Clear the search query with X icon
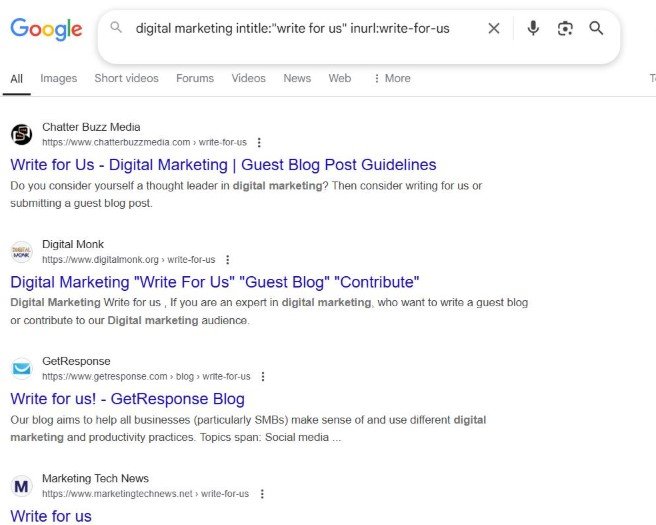 tap(494, 28)
